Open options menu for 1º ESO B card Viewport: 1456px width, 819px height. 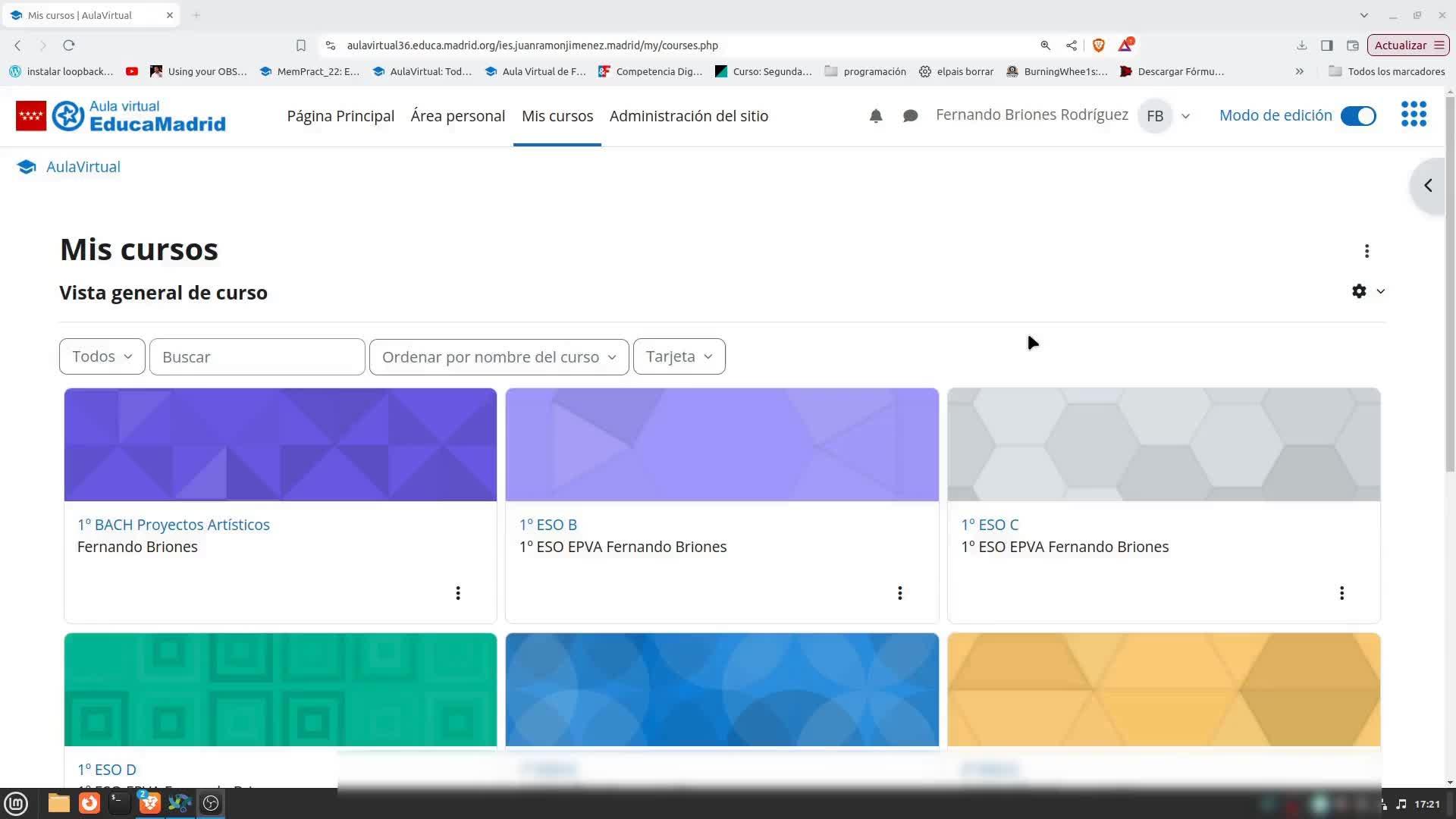point(899,593)
